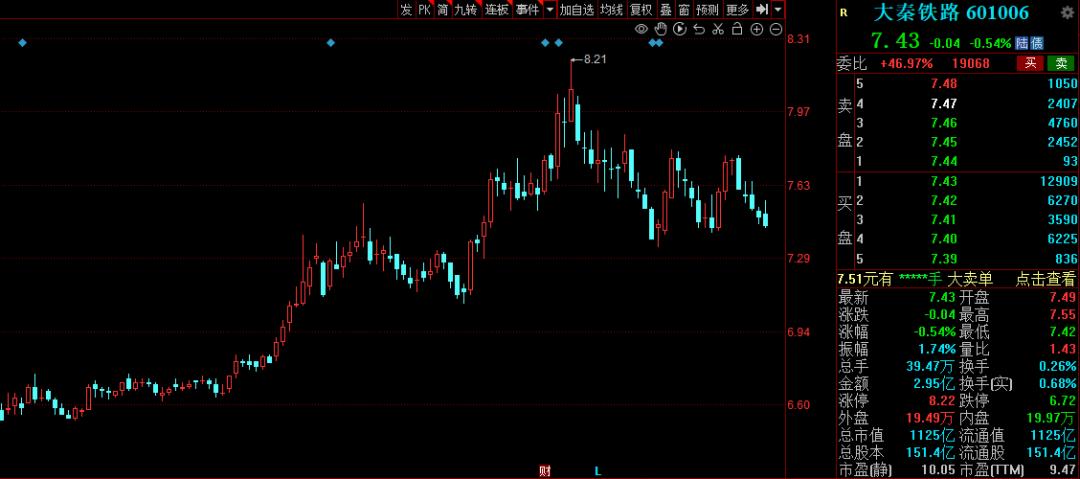Click the first blue diamond event marker
The image size is (1080, 479).
[x=22, y=43]
